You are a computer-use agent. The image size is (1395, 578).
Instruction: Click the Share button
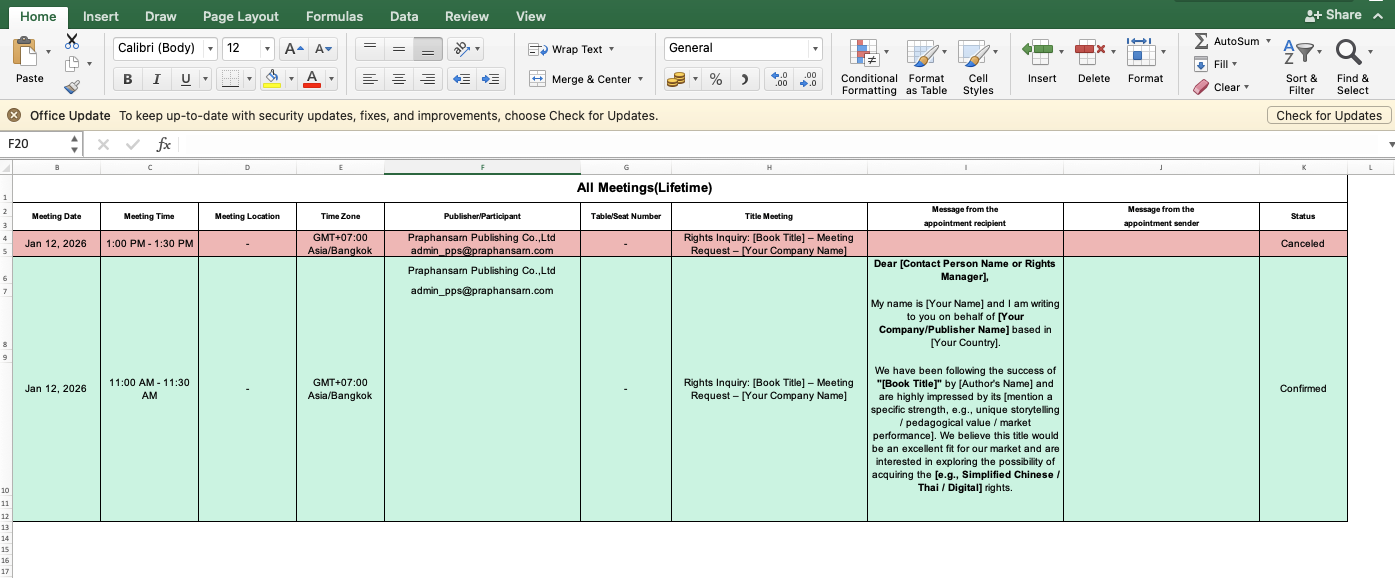[x=1333, y=15]
